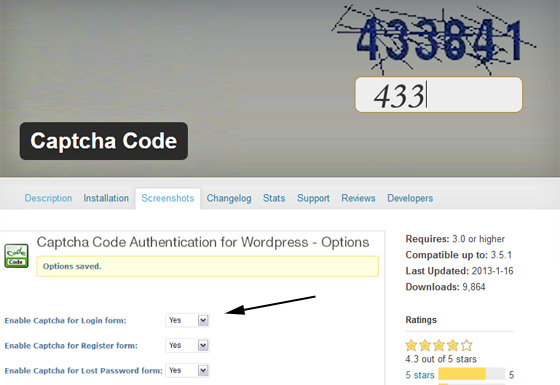Click 'Enable Captcha for Login form:' label

click(65, 321)
